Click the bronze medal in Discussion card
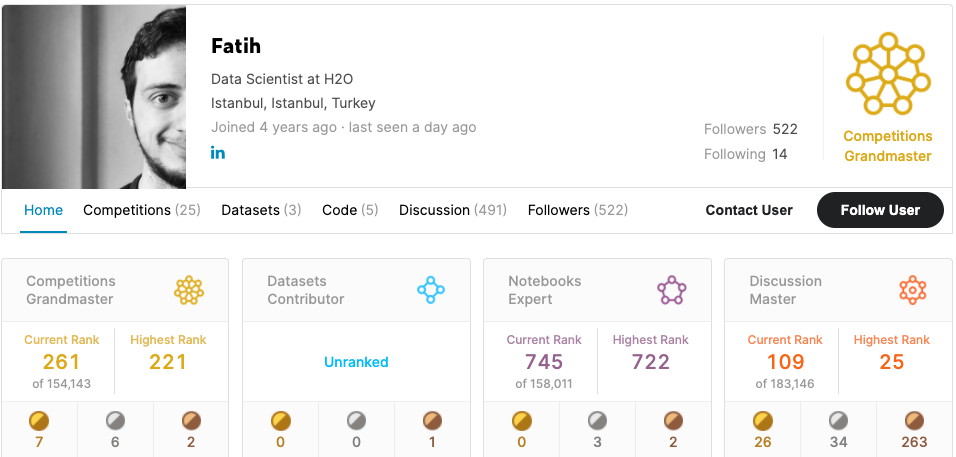 [x=914, y=421]
